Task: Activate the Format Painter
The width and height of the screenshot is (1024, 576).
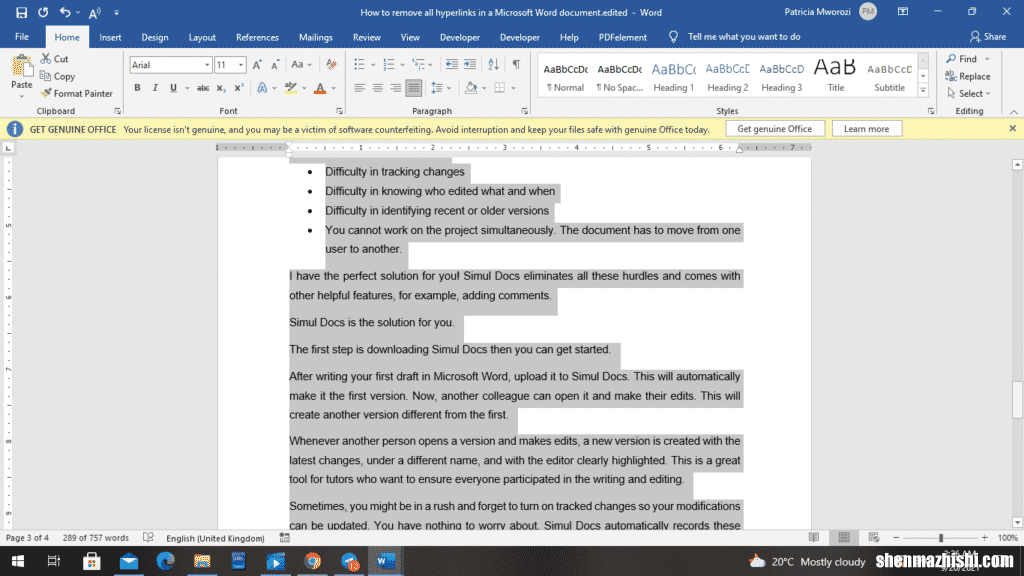Action: [x=76, y=93]
